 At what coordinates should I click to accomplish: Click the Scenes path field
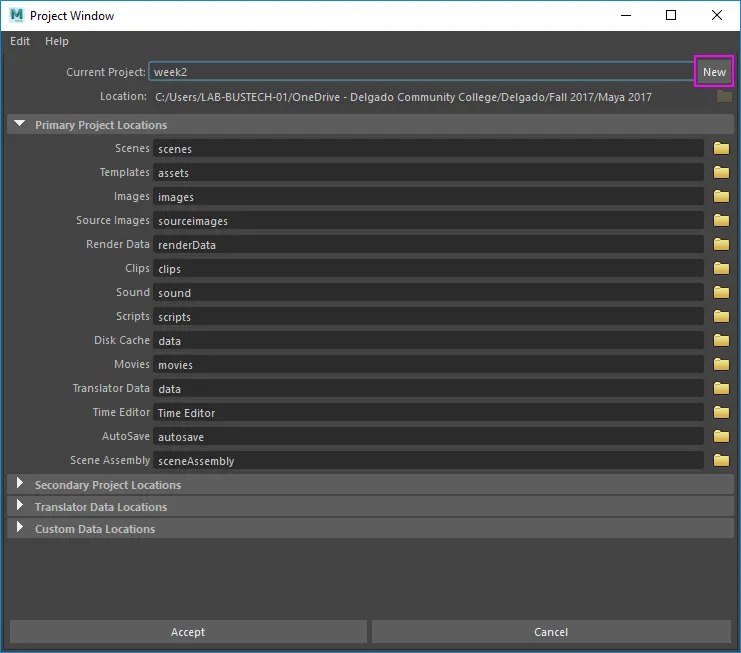coord(428,149)
